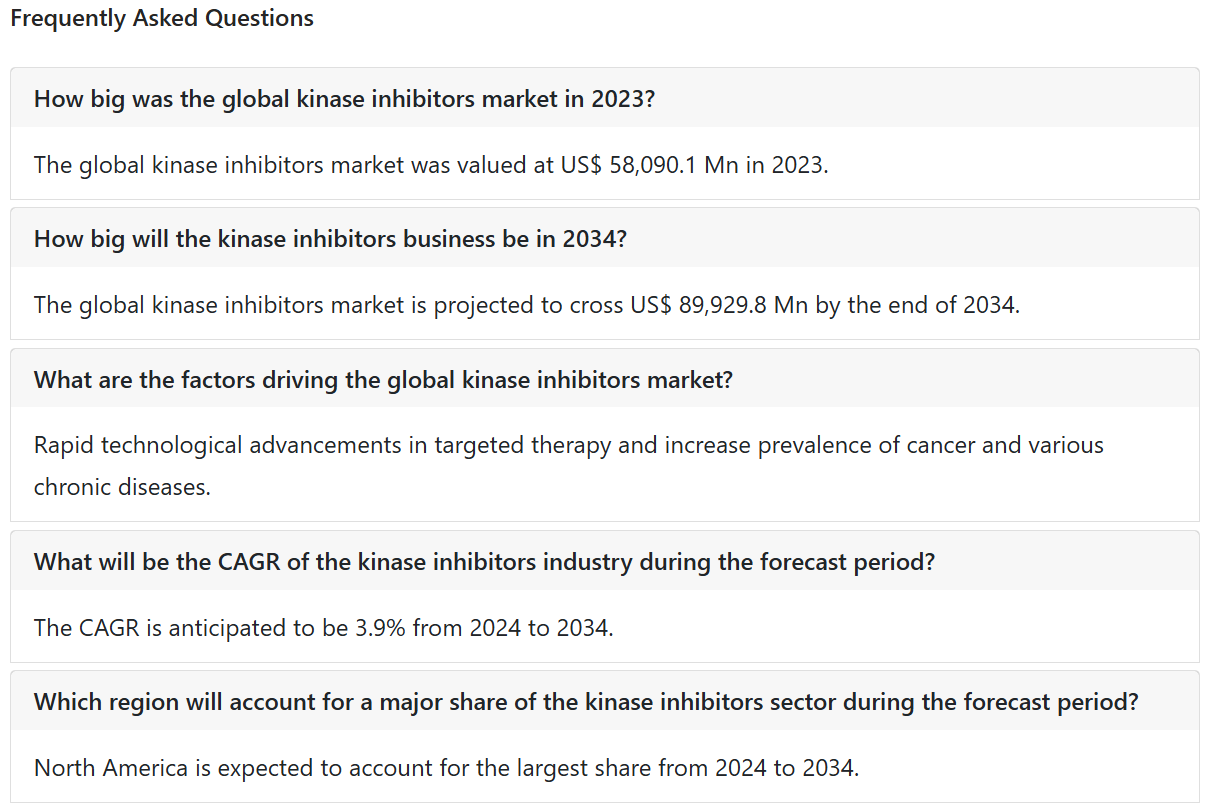This screenshot has width=1209, height=807.
Task: Collapse the 2023 market size question
Action: (604, 98)
